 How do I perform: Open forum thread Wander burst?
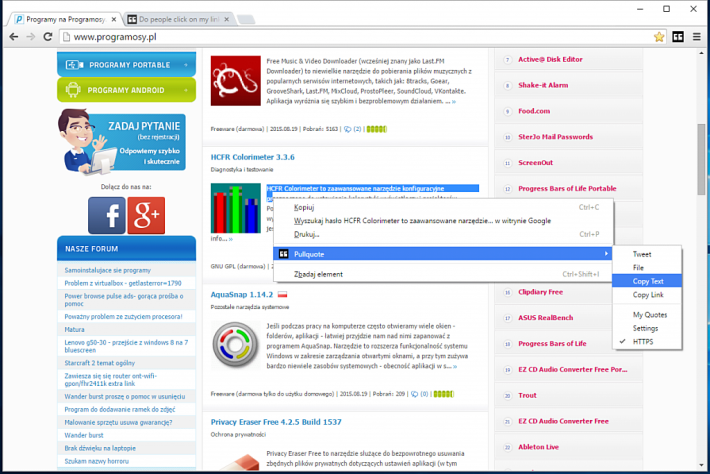(84, 435)
